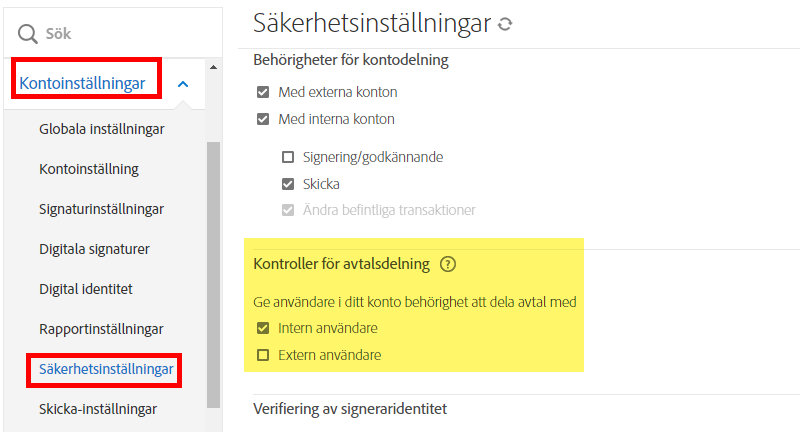The image size is (800, 432).
Task: Open Digital identitet settings
Action: pos(86,289)
